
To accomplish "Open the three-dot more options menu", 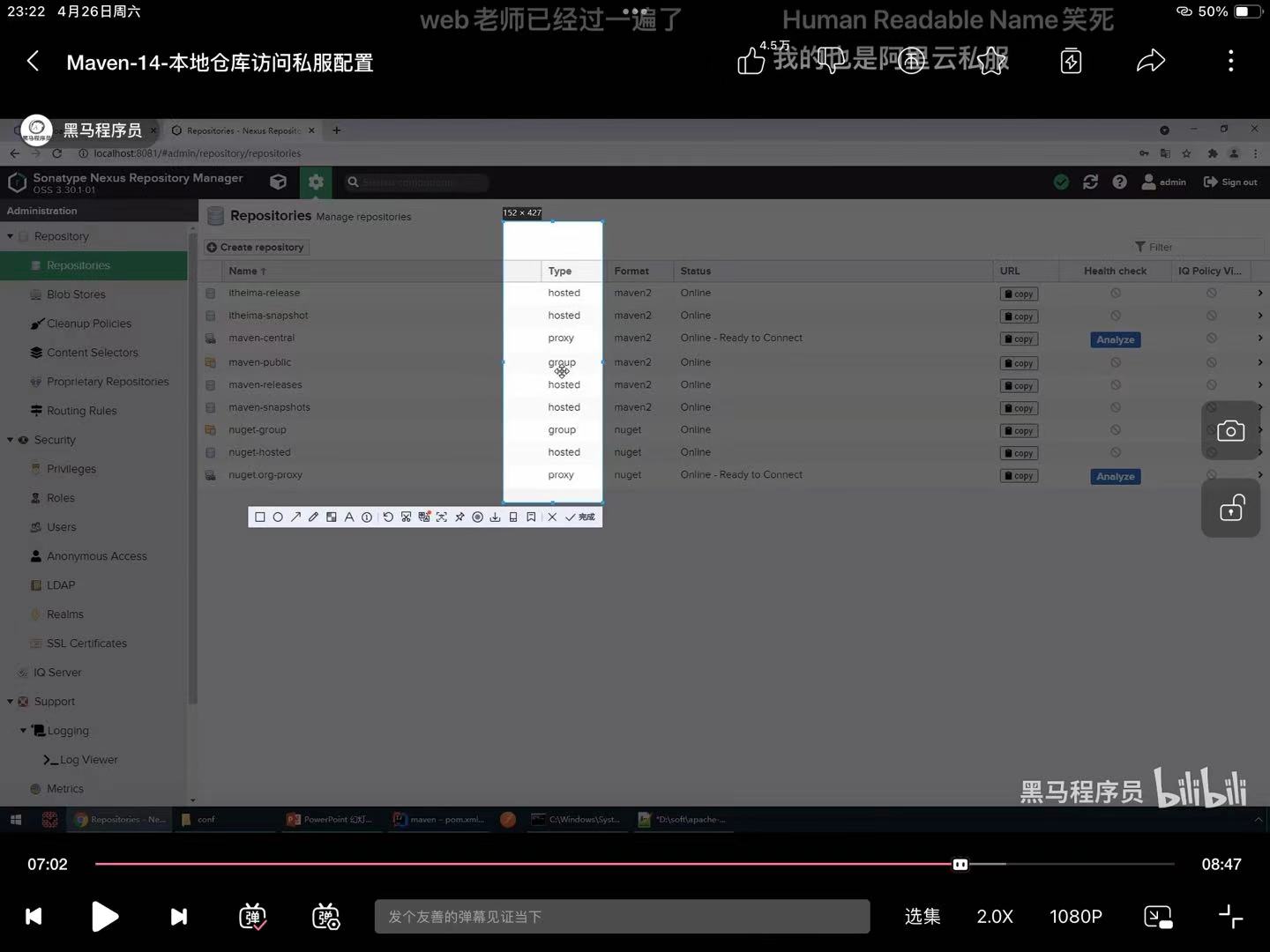I will click(x=1231, y=61).
